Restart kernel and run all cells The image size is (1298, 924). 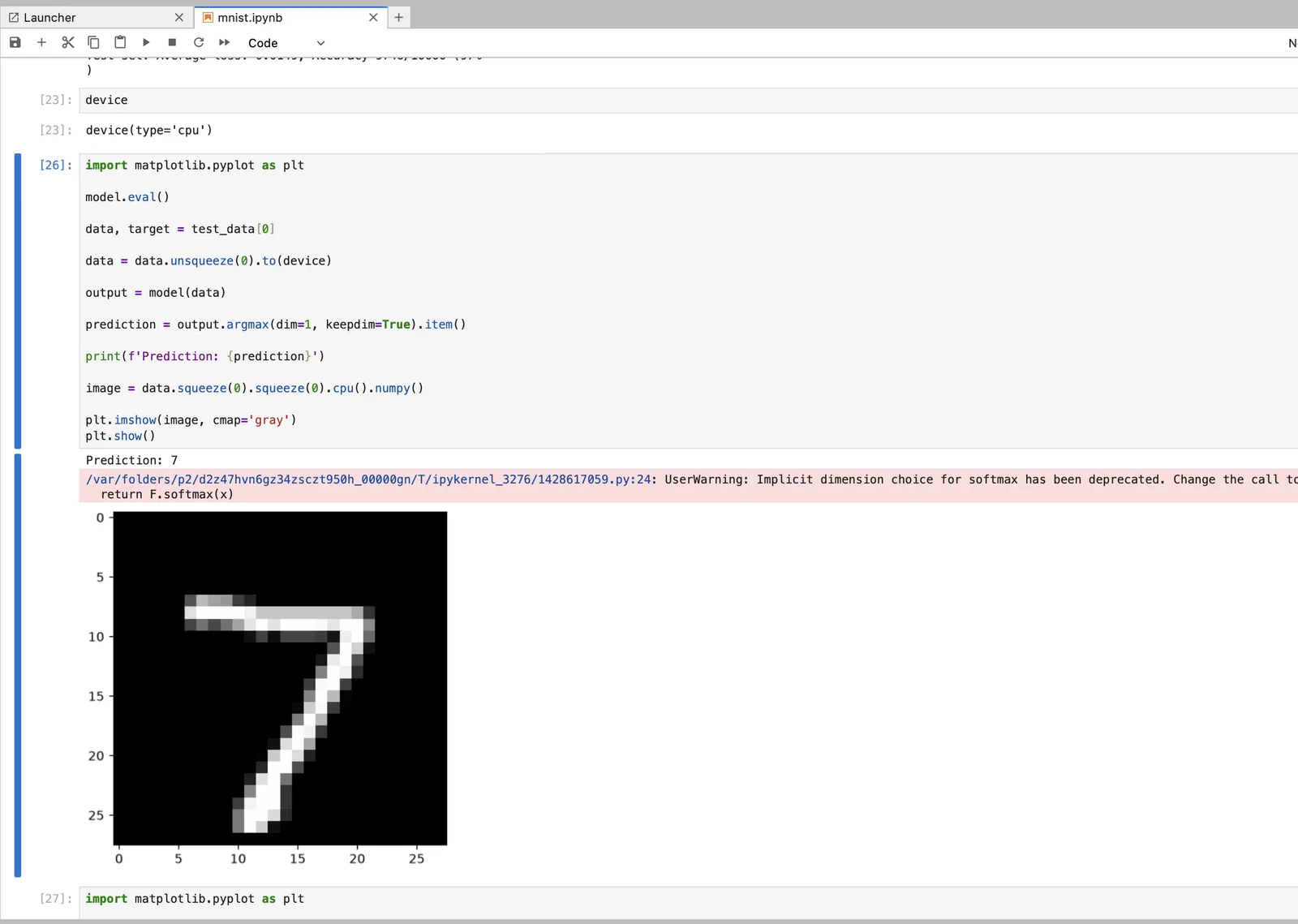(225, 42)
